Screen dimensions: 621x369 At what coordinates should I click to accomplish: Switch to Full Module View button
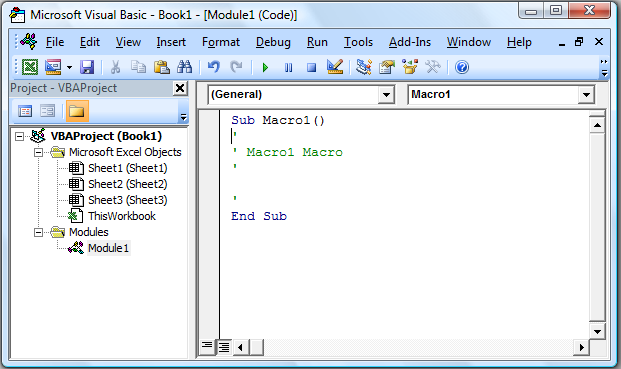click(224, 347)
